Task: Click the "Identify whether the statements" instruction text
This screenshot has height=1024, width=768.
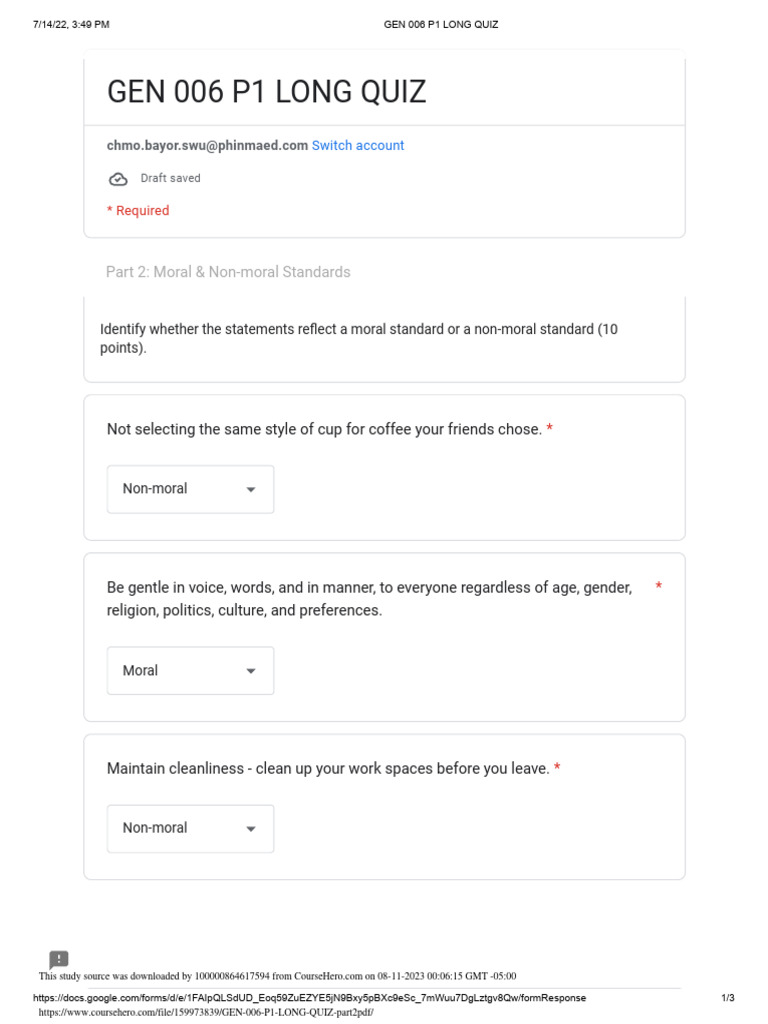Action: point(359,338)
